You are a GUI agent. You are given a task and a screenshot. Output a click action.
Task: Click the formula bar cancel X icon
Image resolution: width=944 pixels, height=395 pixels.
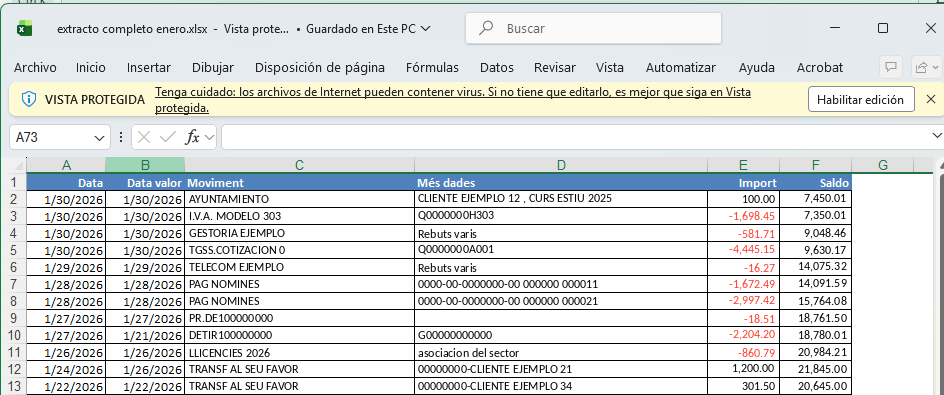[x=143, y=137]
